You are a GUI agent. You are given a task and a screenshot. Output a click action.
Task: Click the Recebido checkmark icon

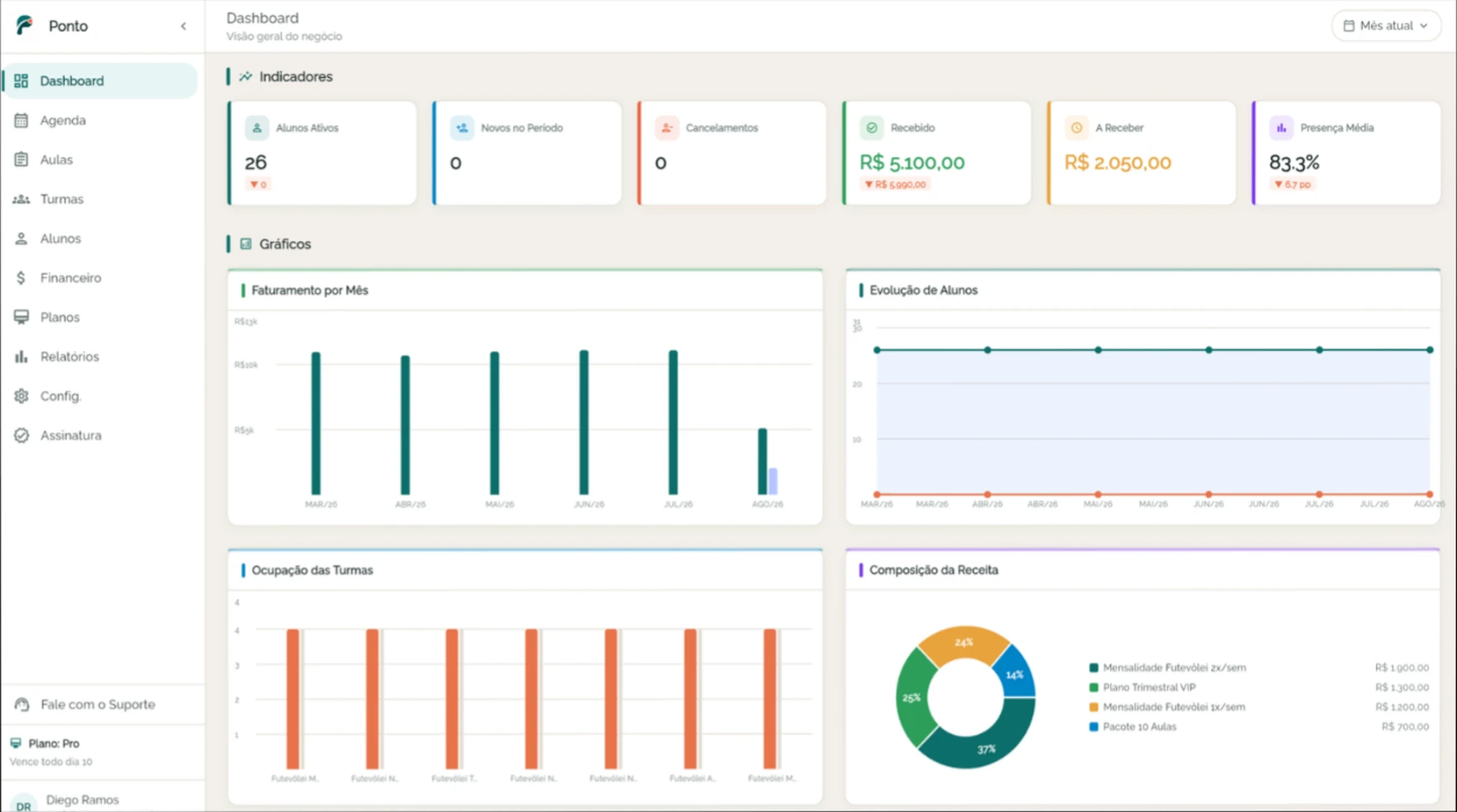click(x=872, y=128)
